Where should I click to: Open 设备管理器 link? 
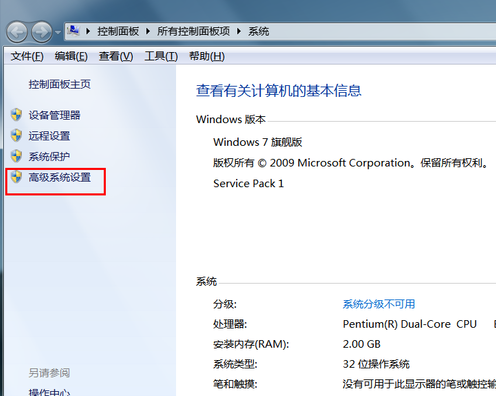[x=54, y=115]
